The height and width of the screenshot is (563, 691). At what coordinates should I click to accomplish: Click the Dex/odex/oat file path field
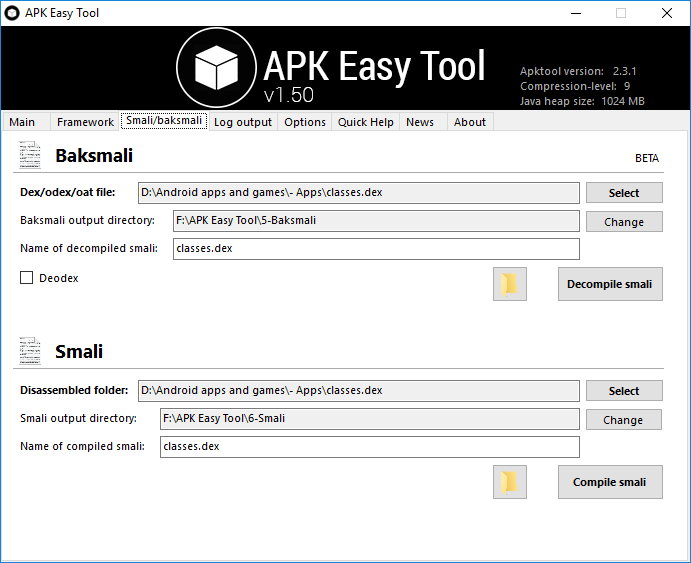tap(359, 193)
